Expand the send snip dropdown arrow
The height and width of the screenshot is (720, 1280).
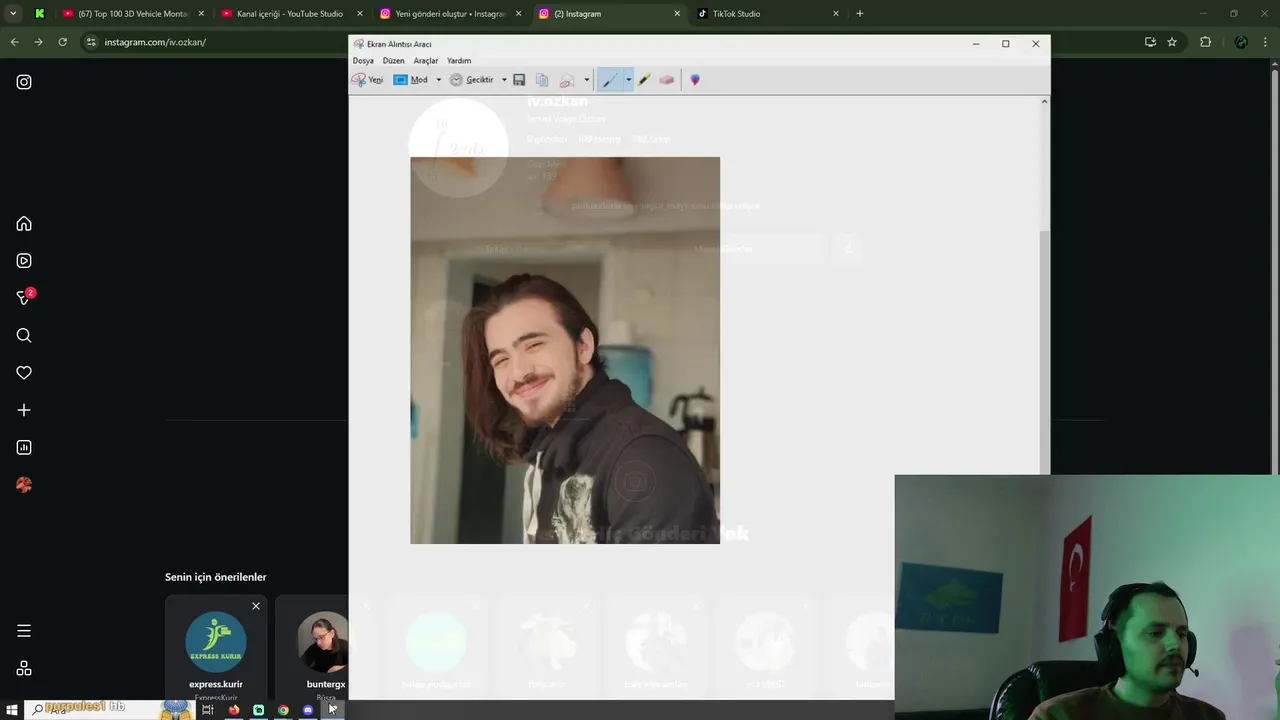[x=586, y=80]
